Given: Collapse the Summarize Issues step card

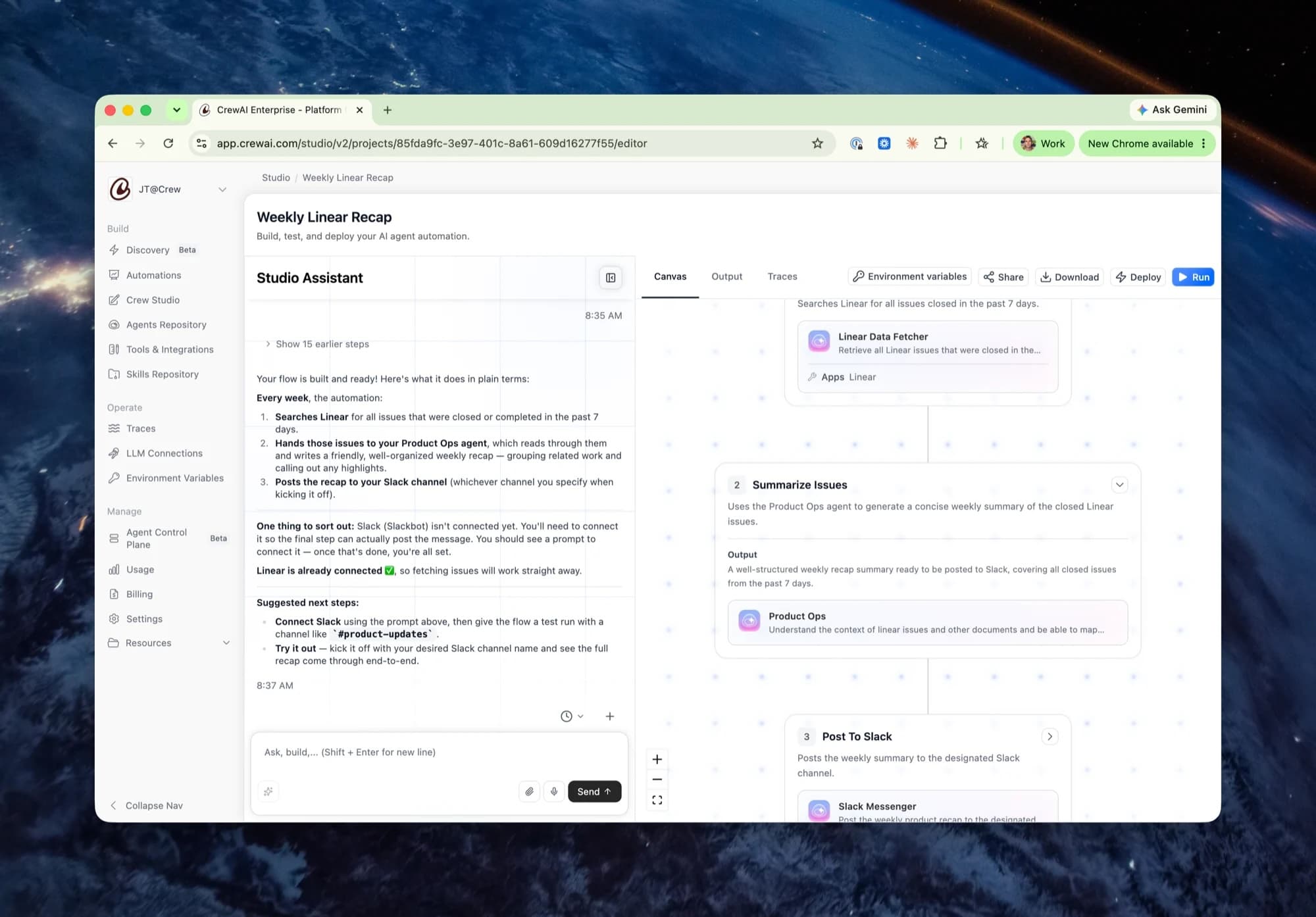Looking at the screenshot, I should (x=1119, y=485).
